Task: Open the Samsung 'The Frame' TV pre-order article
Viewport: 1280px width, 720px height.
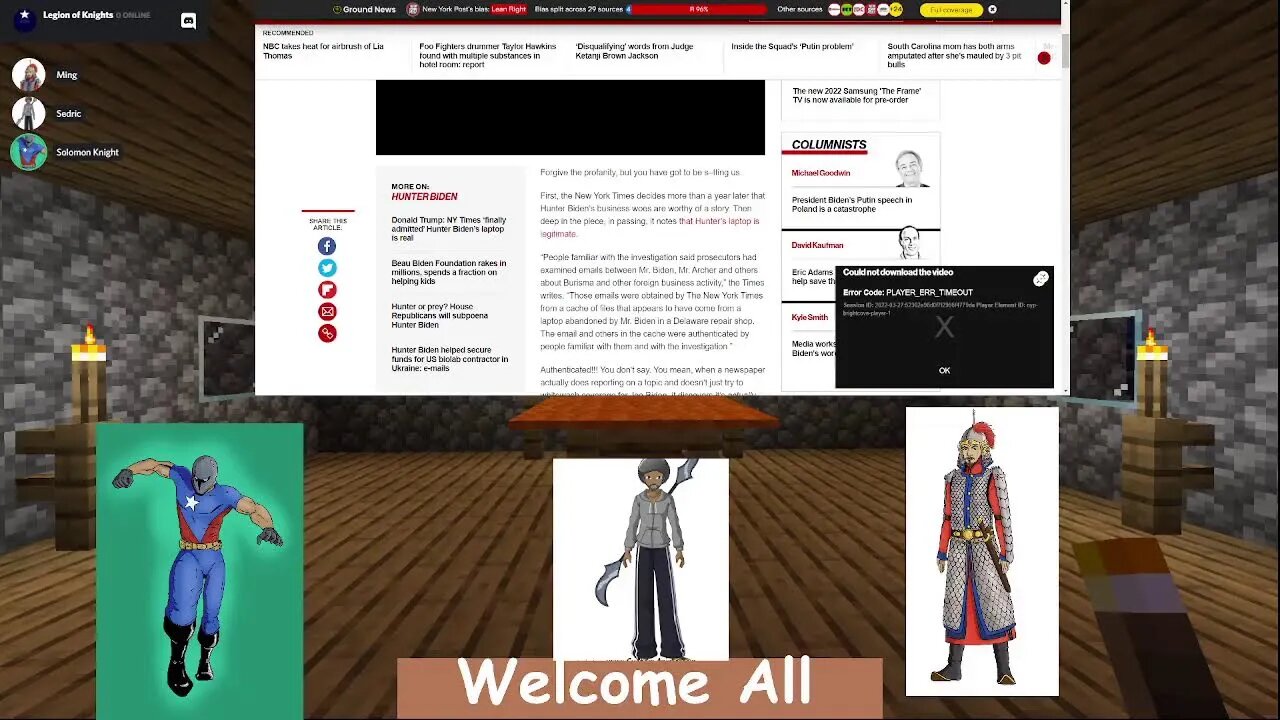Action: point(857,95)
